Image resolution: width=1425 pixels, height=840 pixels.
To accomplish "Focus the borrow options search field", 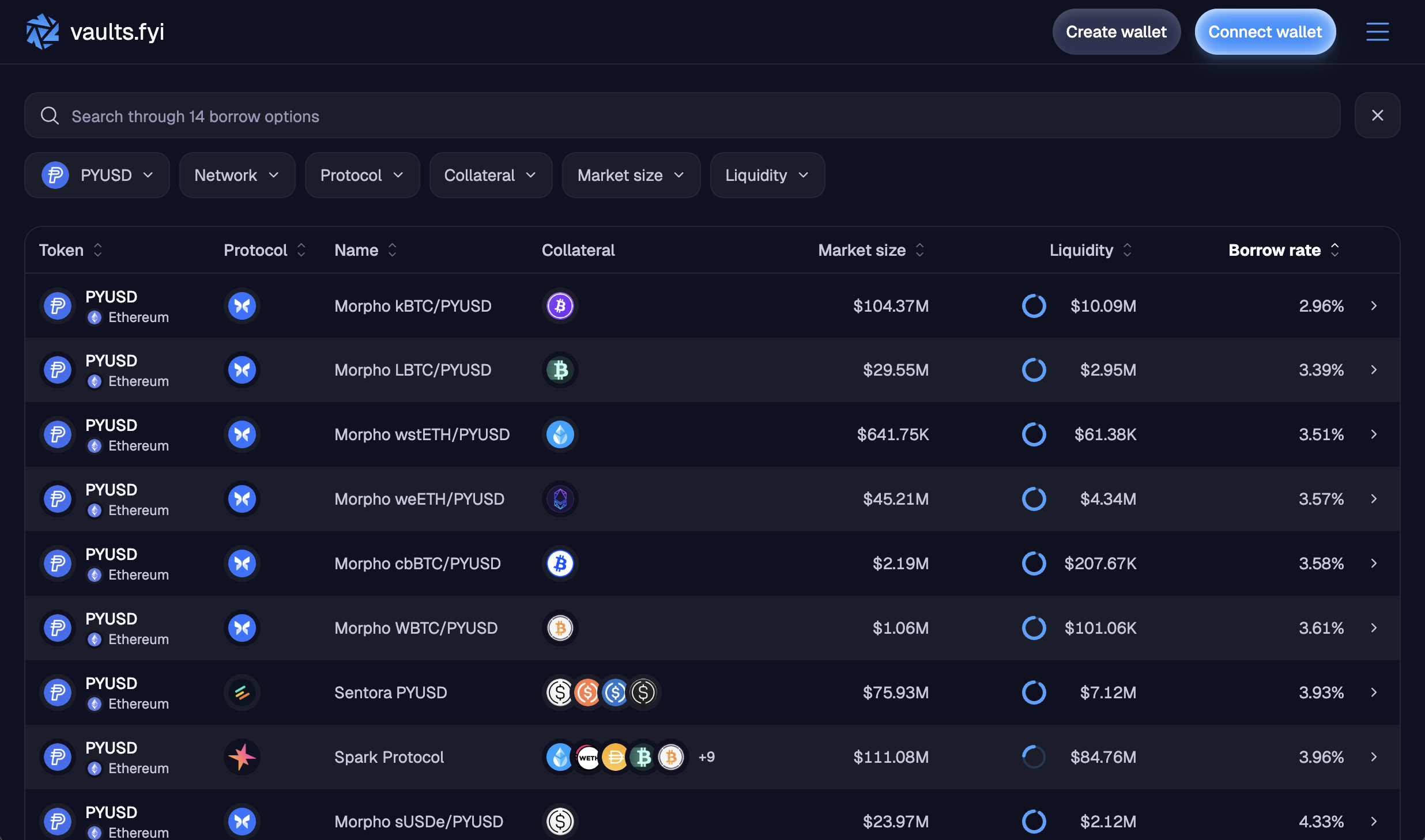I will (683, 115).
